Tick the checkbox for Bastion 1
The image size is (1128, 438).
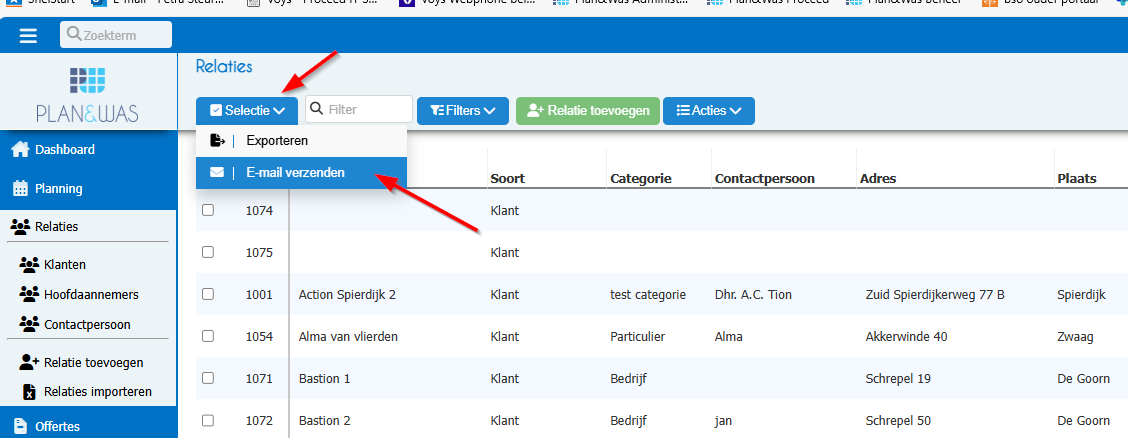(208, 378)
